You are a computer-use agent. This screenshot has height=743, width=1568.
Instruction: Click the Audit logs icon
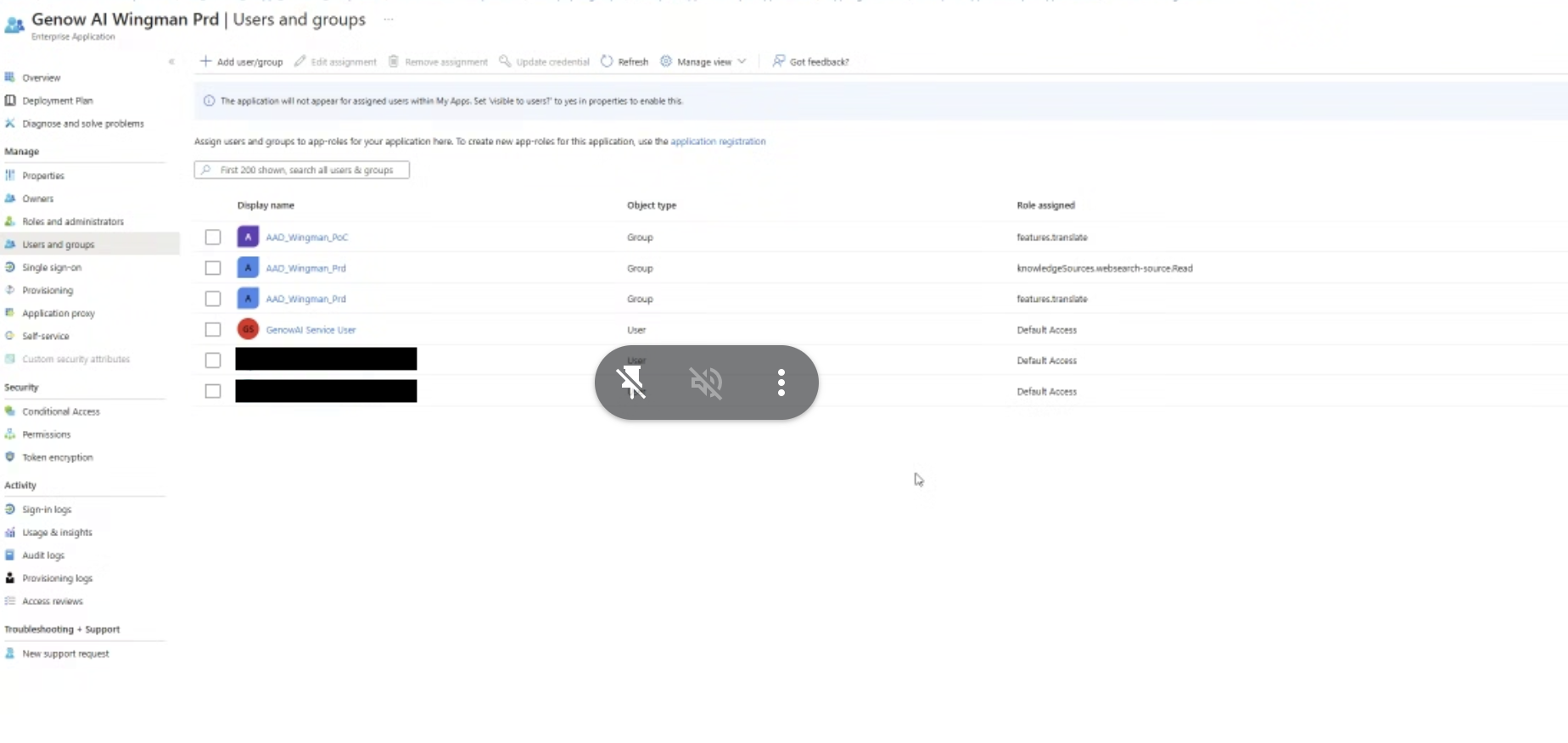click(x=10, y=556)
